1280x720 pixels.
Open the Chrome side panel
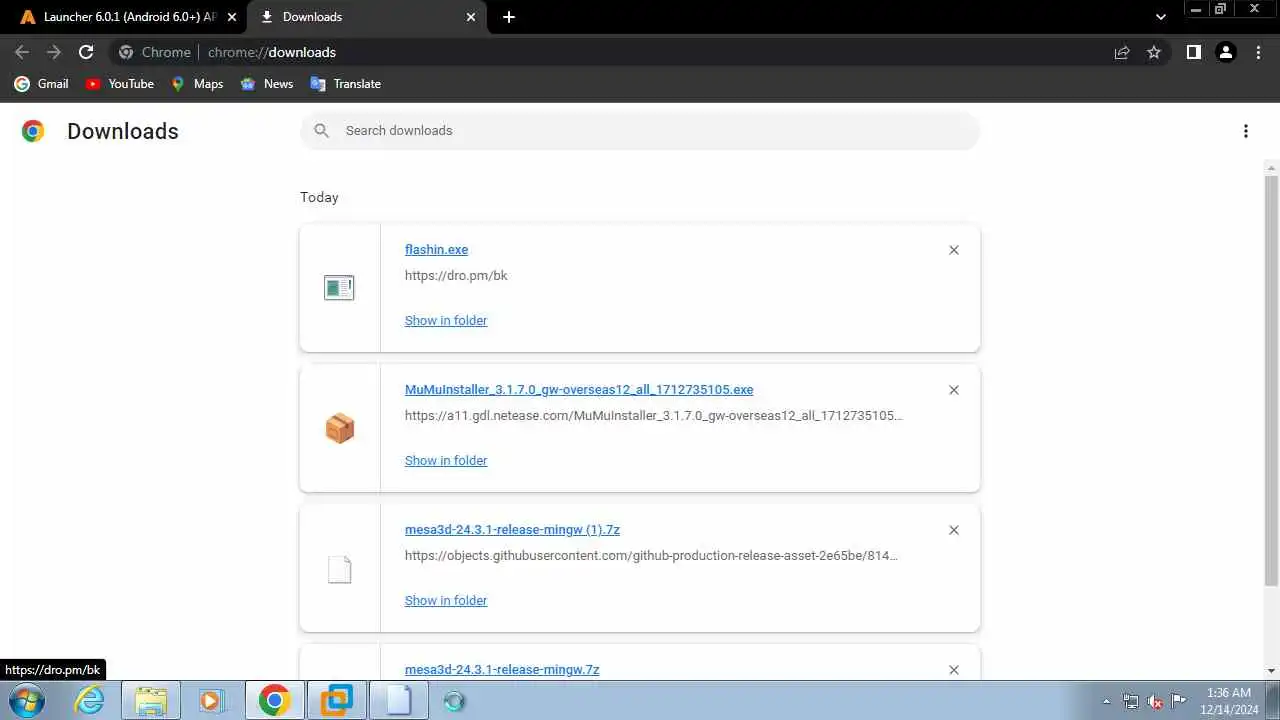[x=1193, y=52]
